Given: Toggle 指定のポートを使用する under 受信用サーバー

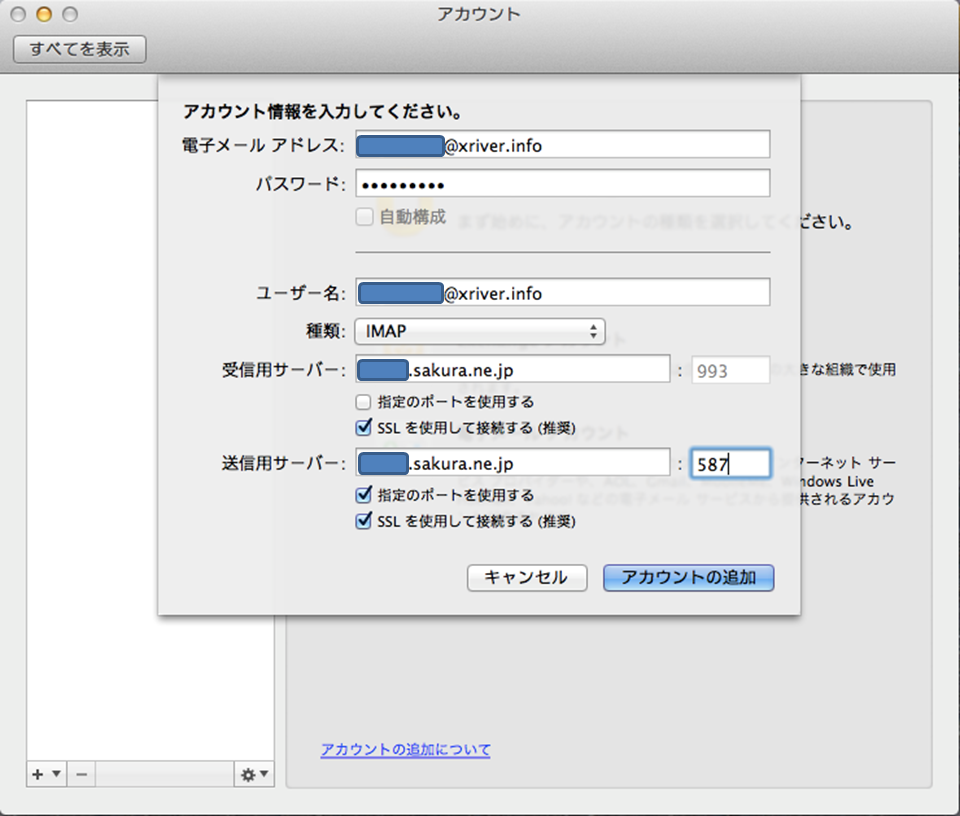Looking at the screenshot, I should click(x=365, y=402).
